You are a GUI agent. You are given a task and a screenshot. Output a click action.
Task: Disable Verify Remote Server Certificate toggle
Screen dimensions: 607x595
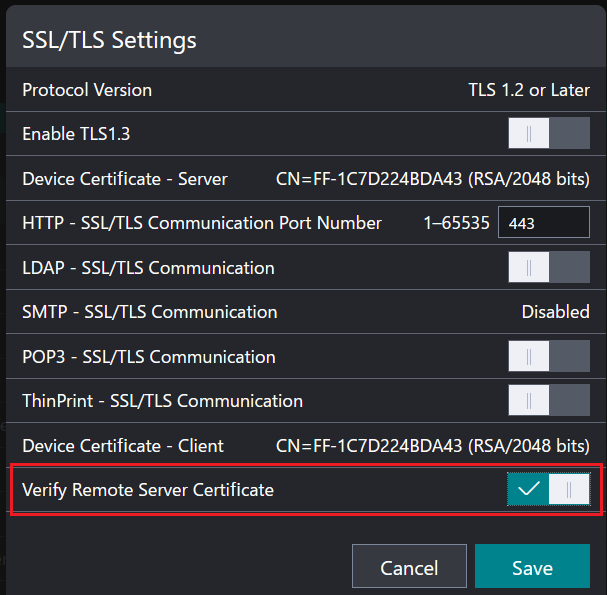tap(549, 489)
